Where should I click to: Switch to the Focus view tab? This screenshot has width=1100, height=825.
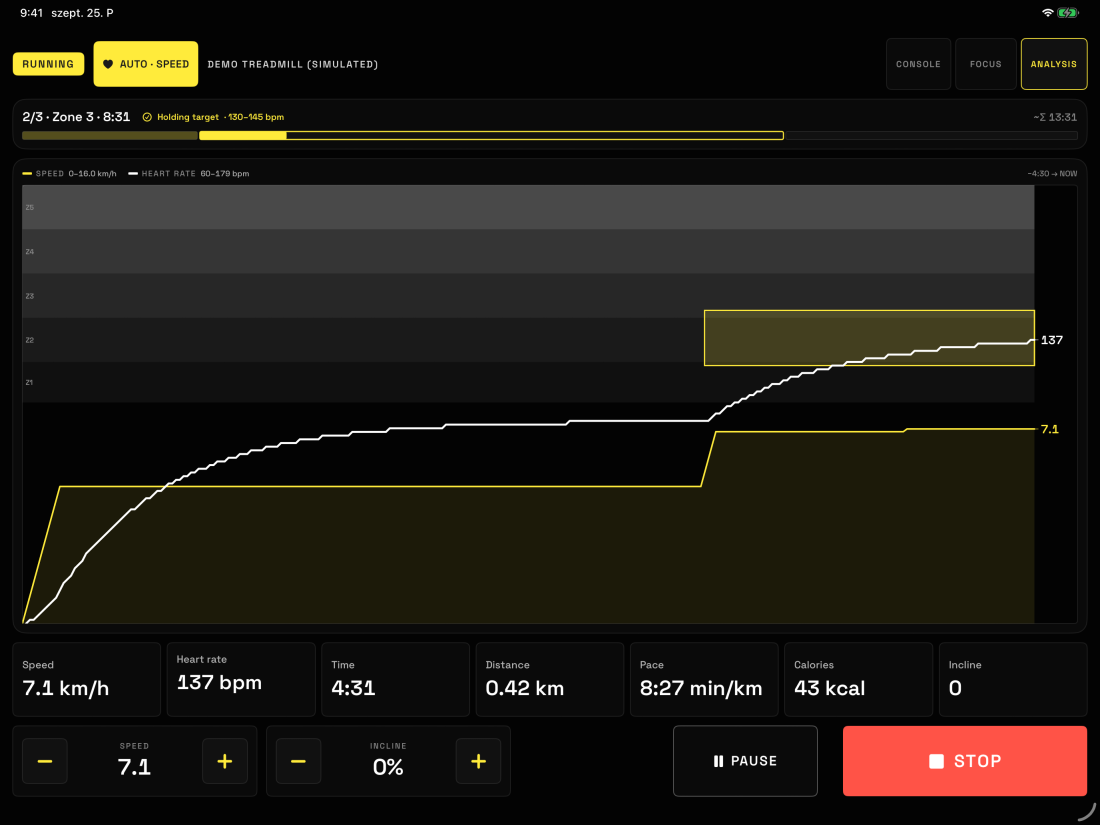(x=986, y=64)
